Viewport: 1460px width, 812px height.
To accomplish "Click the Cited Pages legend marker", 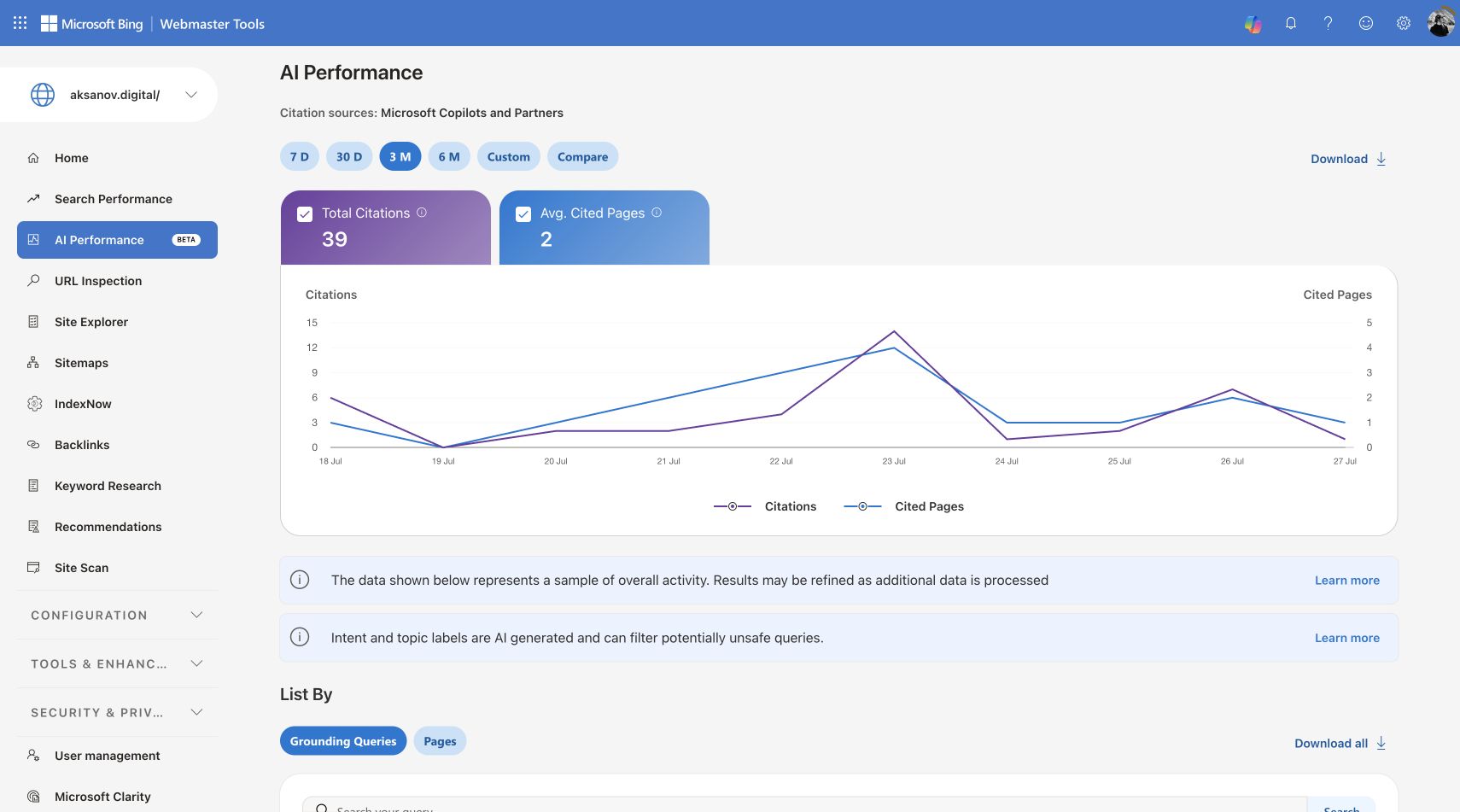I will 862,506.
